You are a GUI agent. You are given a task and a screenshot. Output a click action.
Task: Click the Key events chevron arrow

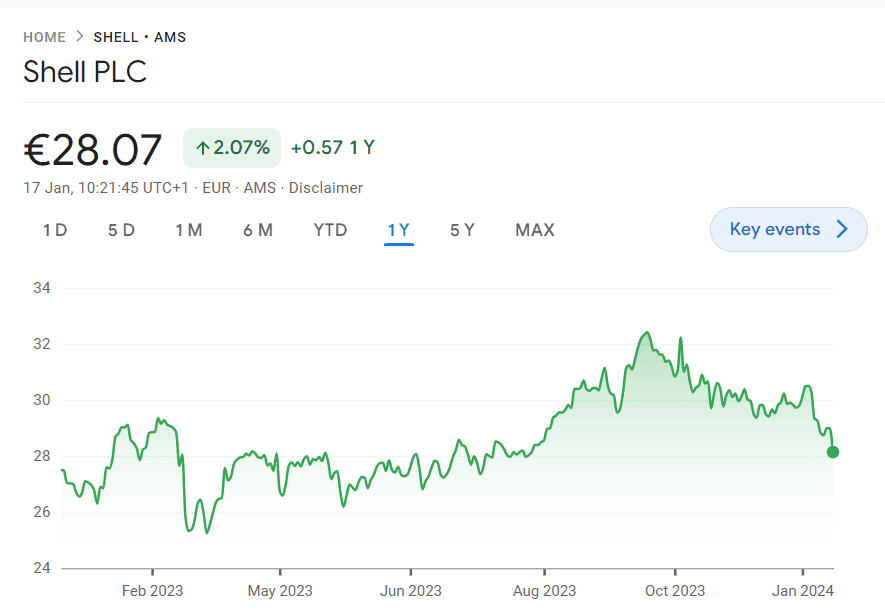coord(842,230)
